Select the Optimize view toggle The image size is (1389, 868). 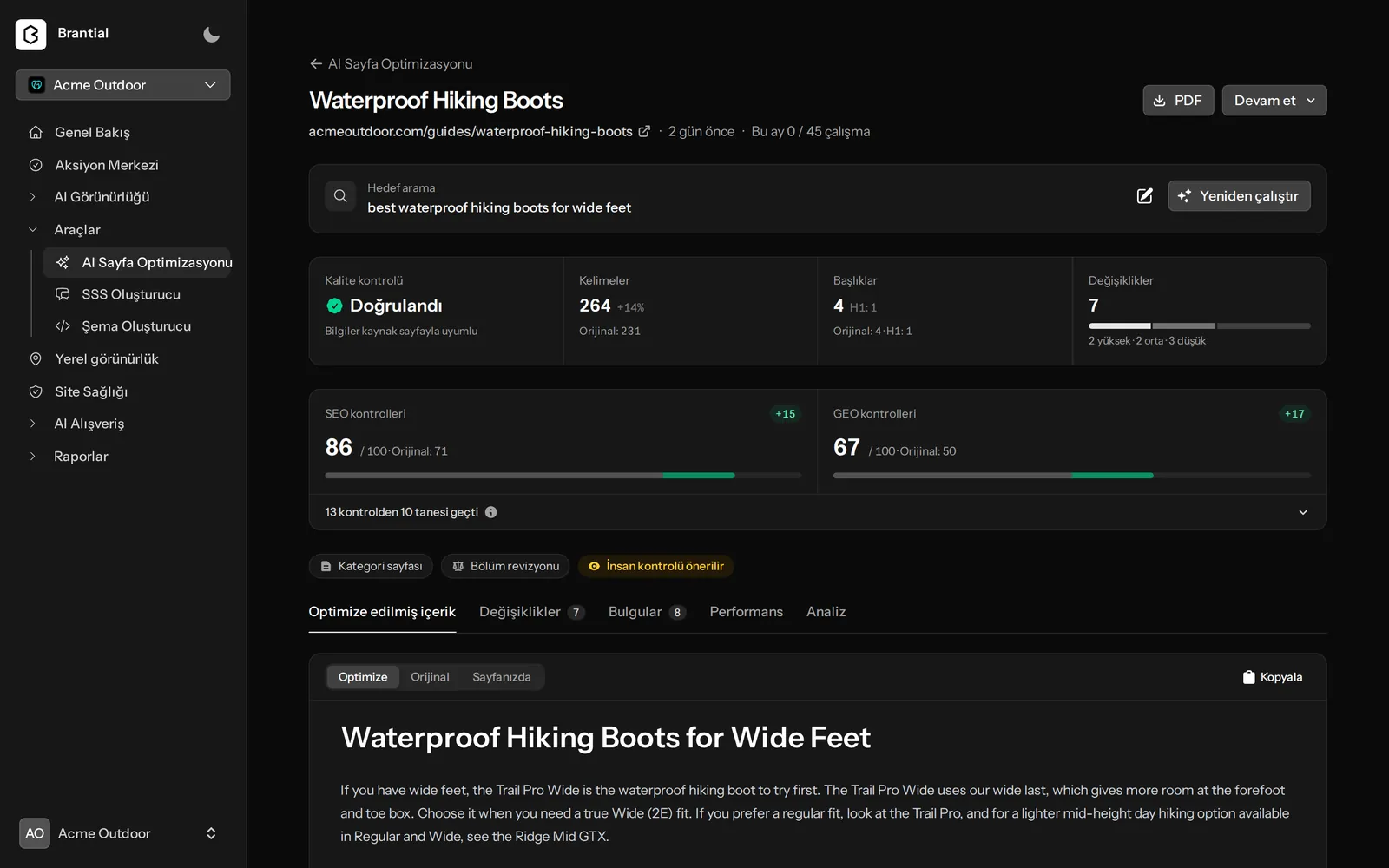363,677
